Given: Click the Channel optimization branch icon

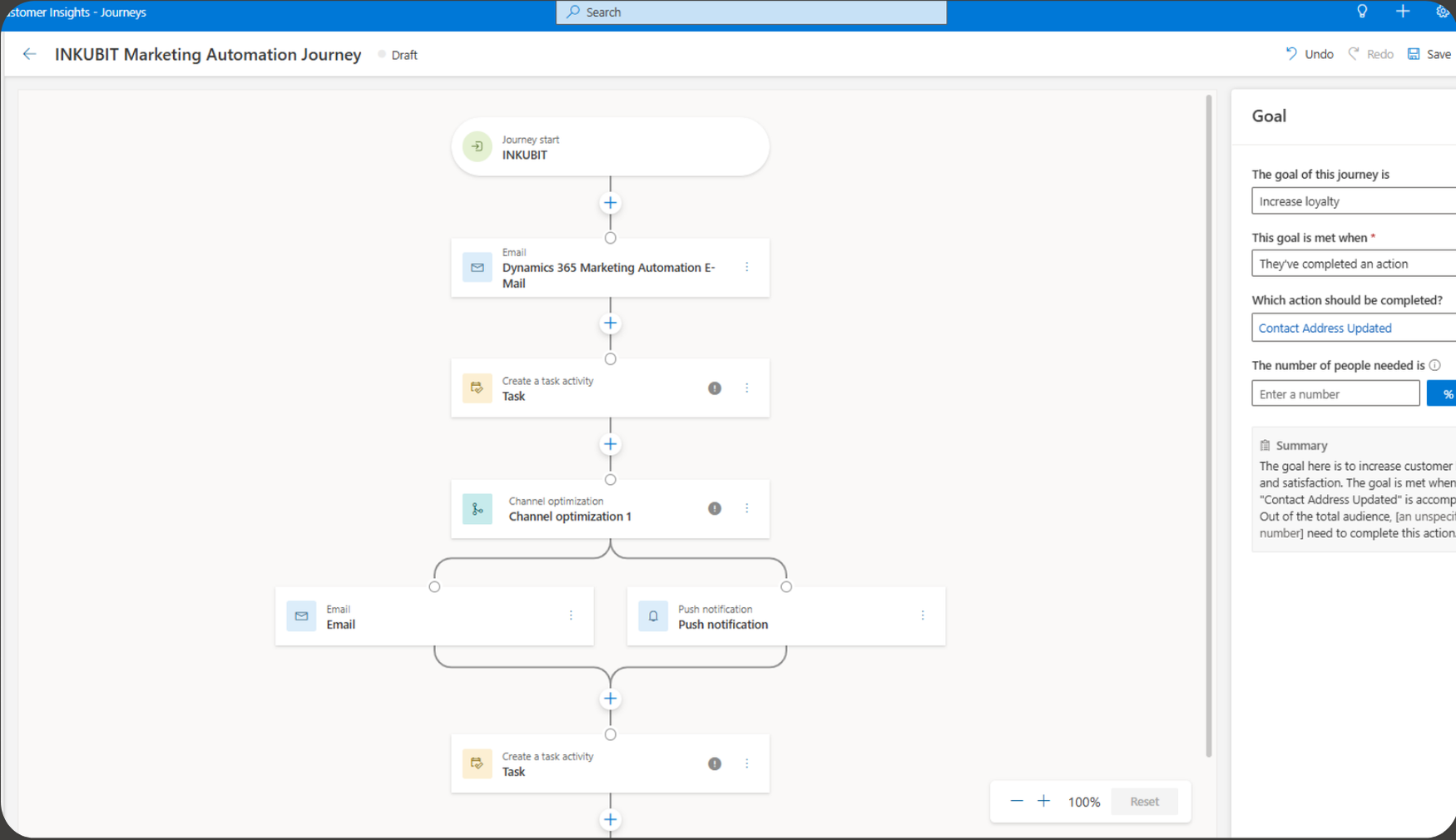Looking at the screenshot, I should (478, 509).
